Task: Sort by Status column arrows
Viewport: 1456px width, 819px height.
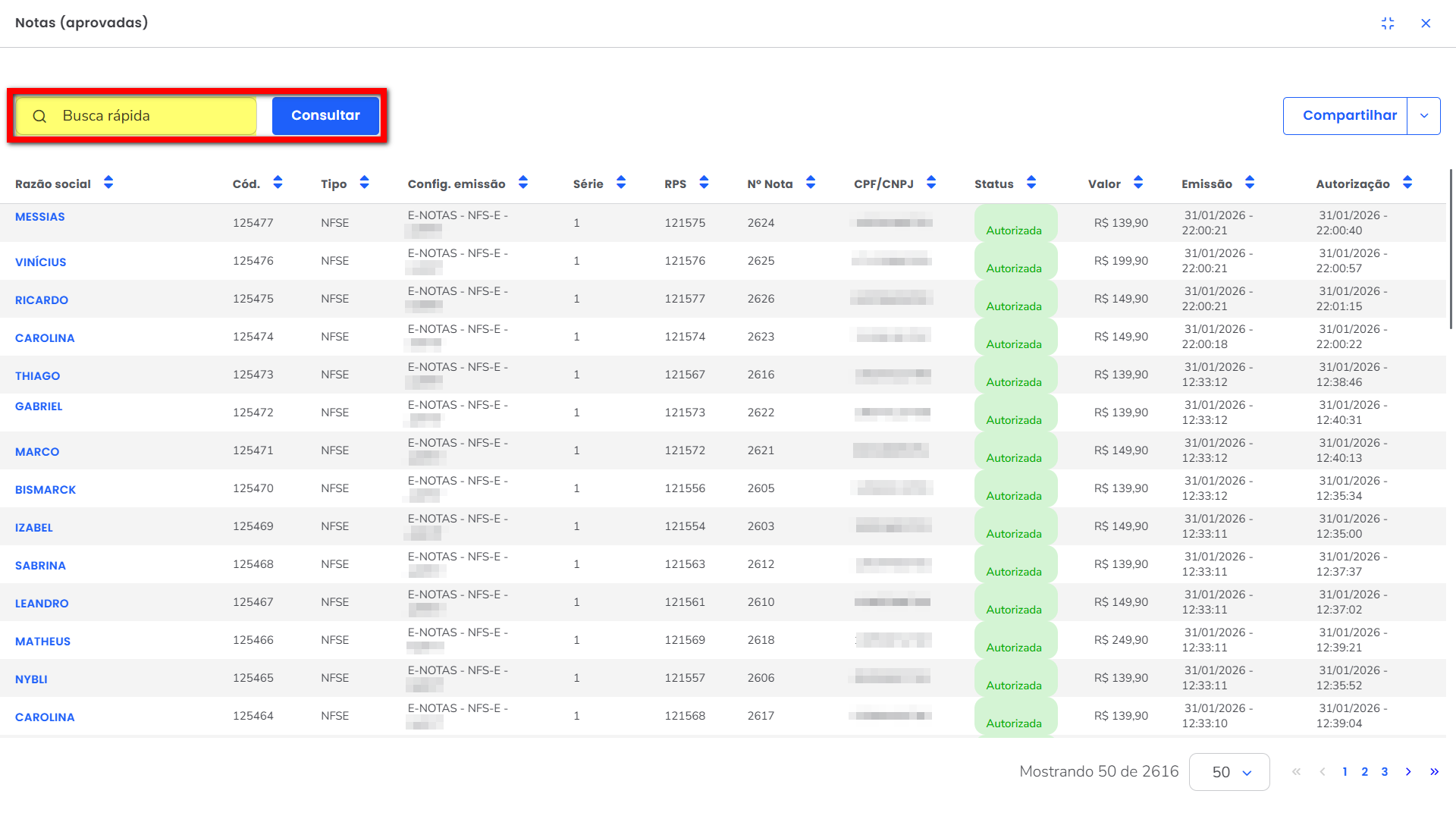Action: (x=1031, y=183)
